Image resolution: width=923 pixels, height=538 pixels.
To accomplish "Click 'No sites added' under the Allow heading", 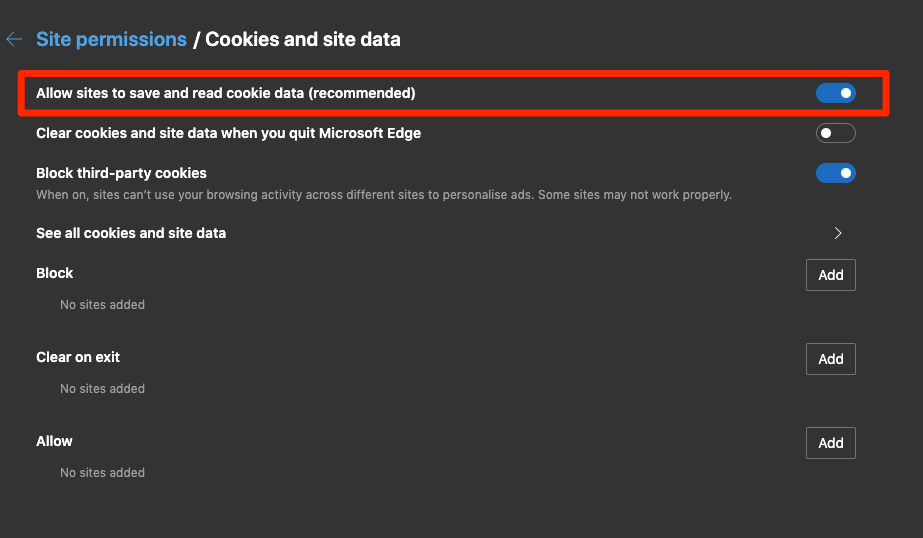I will (x=102, y=473).
